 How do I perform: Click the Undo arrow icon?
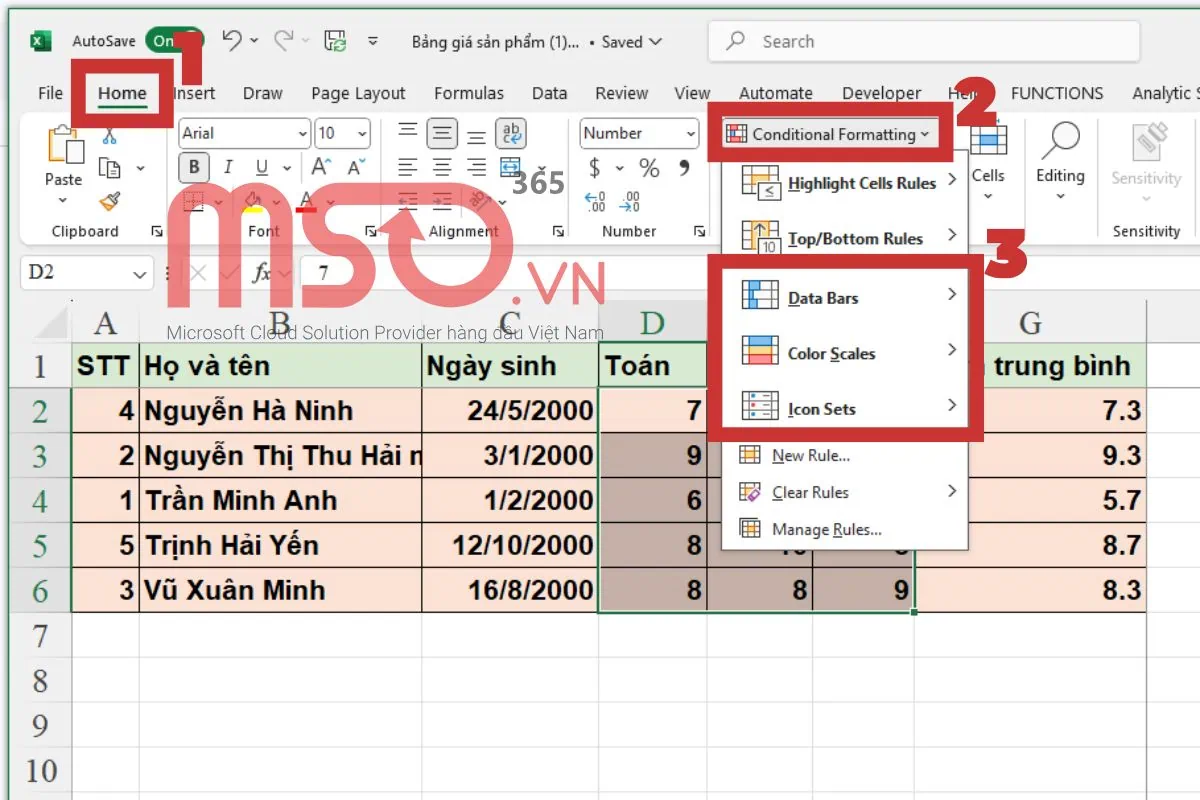pos(231,41)
